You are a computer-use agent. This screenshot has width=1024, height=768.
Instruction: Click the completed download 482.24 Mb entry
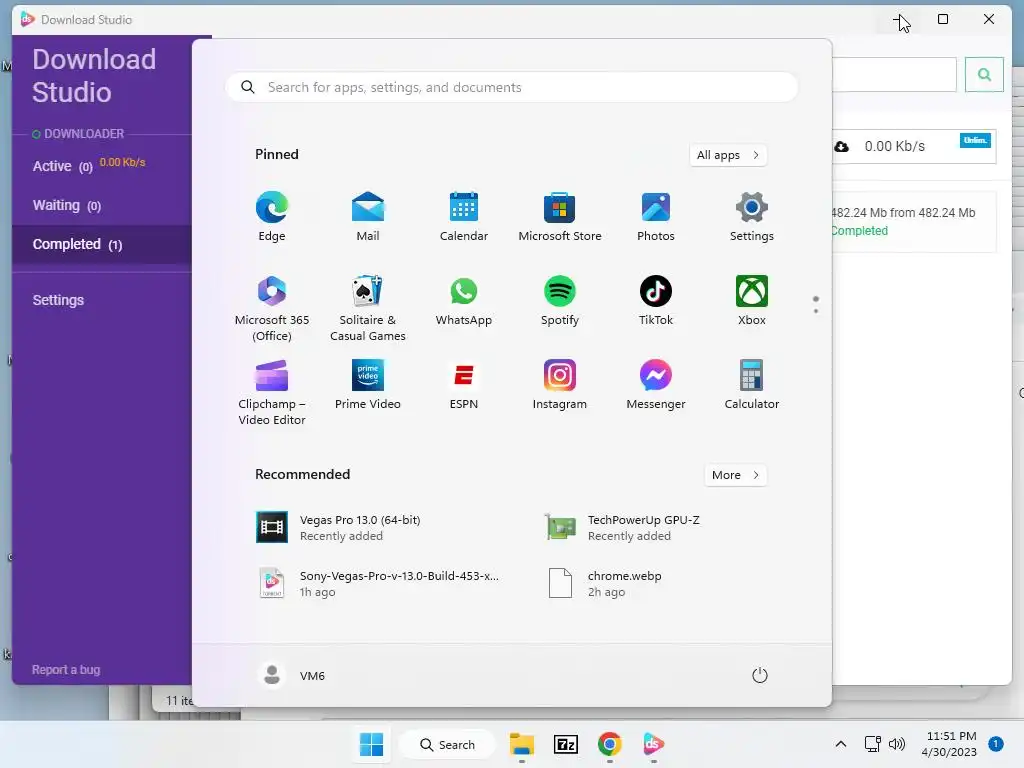914,221
